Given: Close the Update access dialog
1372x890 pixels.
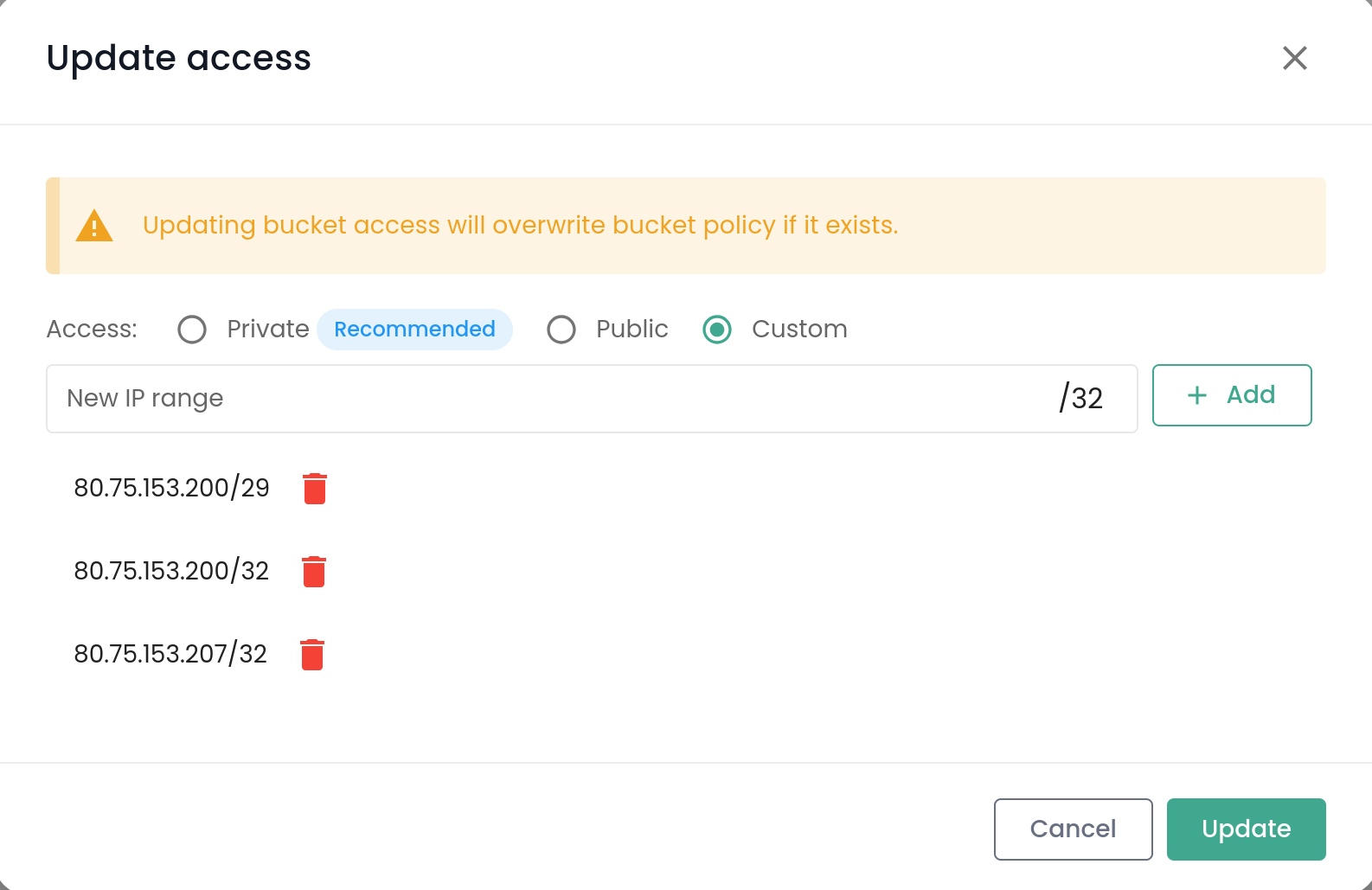Looking at the screenshot, I should coord(1294,58).
